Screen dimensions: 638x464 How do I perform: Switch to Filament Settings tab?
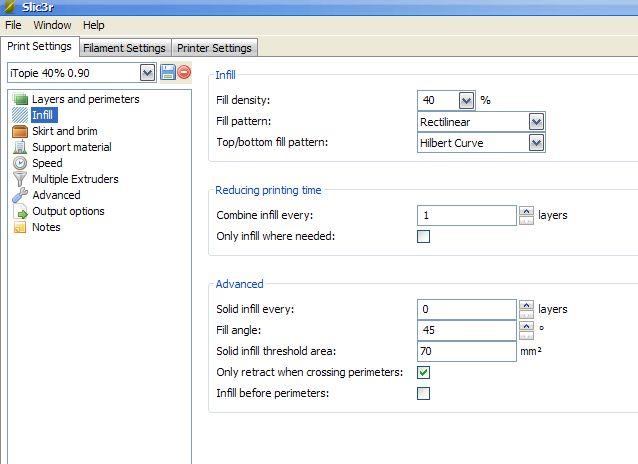pos(125,48)
